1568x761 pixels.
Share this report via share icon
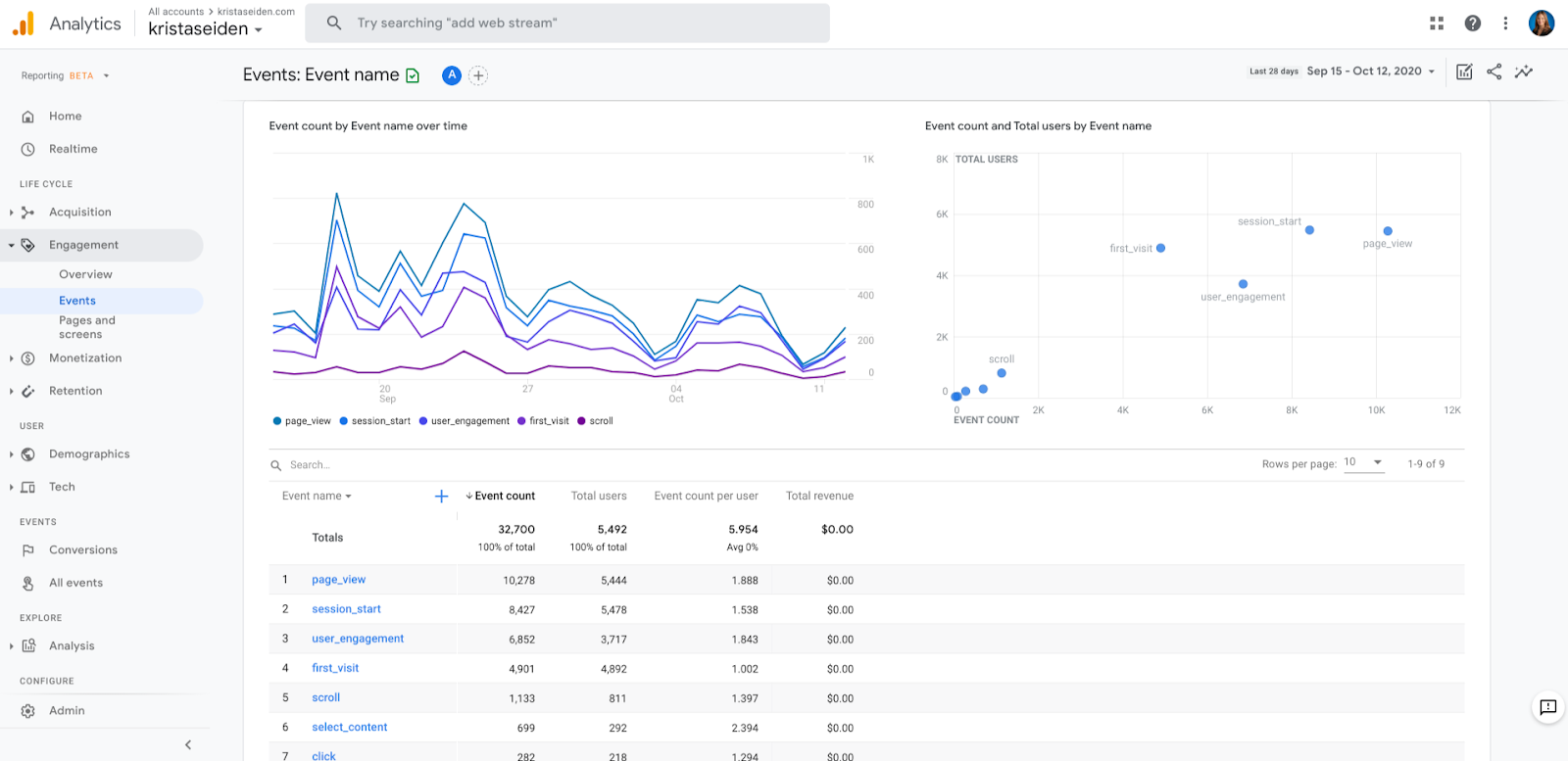(1494, 71)
